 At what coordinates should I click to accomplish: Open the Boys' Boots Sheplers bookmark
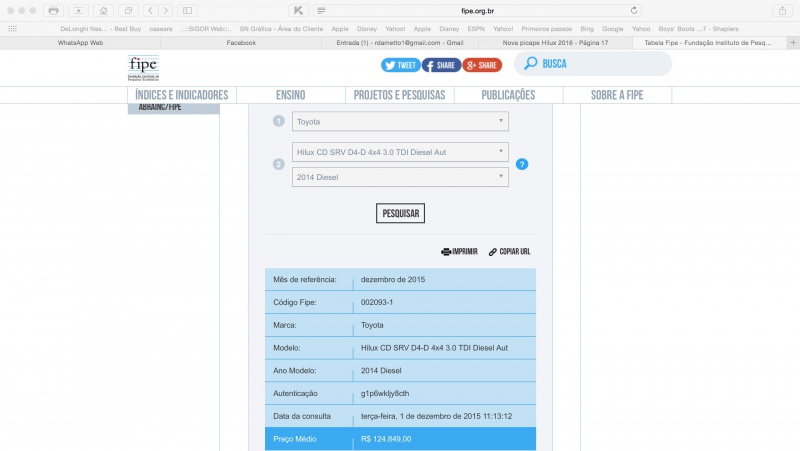[x=698, y=29]
